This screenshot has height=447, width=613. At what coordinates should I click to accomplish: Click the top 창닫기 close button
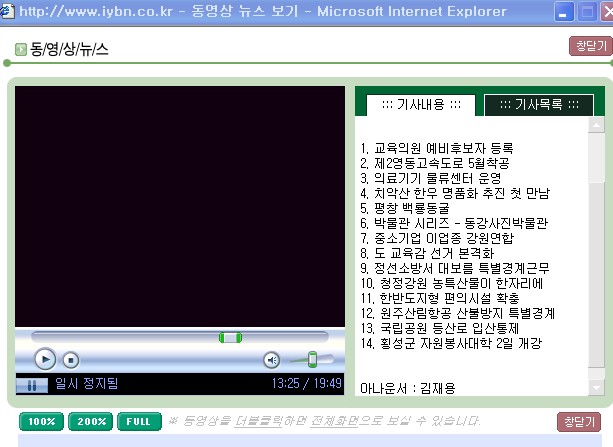point(585,47)
